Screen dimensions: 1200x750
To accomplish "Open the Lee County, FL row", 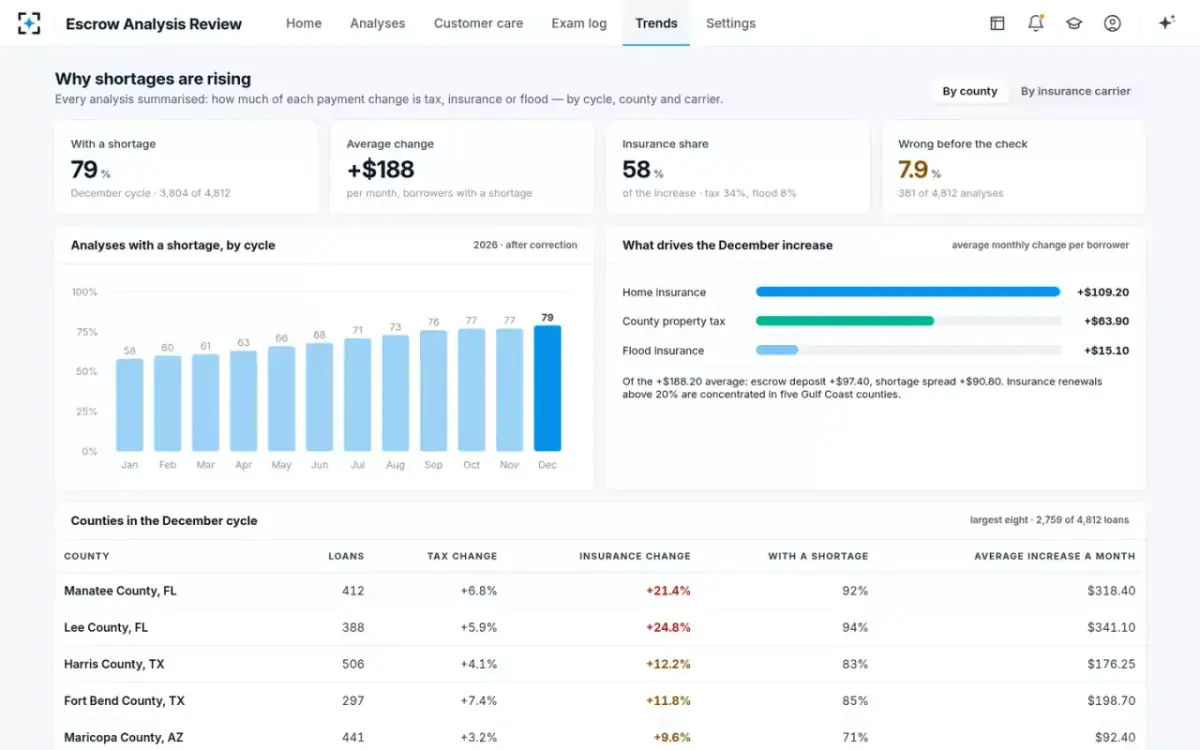I will point(600,627).
